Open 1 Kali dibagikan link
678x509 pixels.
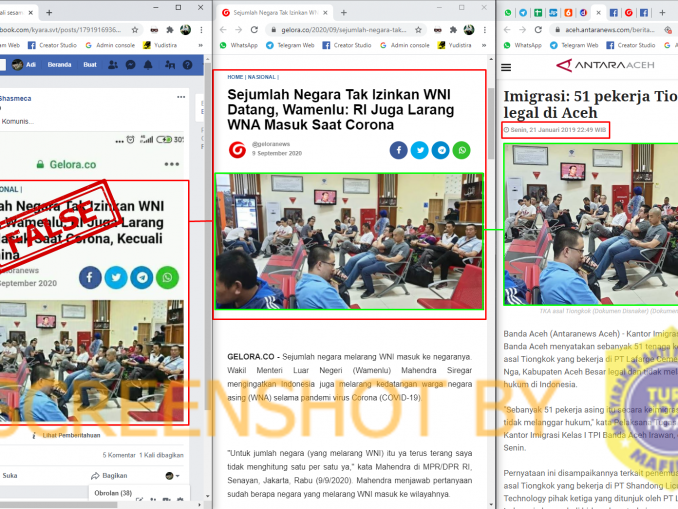[x=161, y=455]
